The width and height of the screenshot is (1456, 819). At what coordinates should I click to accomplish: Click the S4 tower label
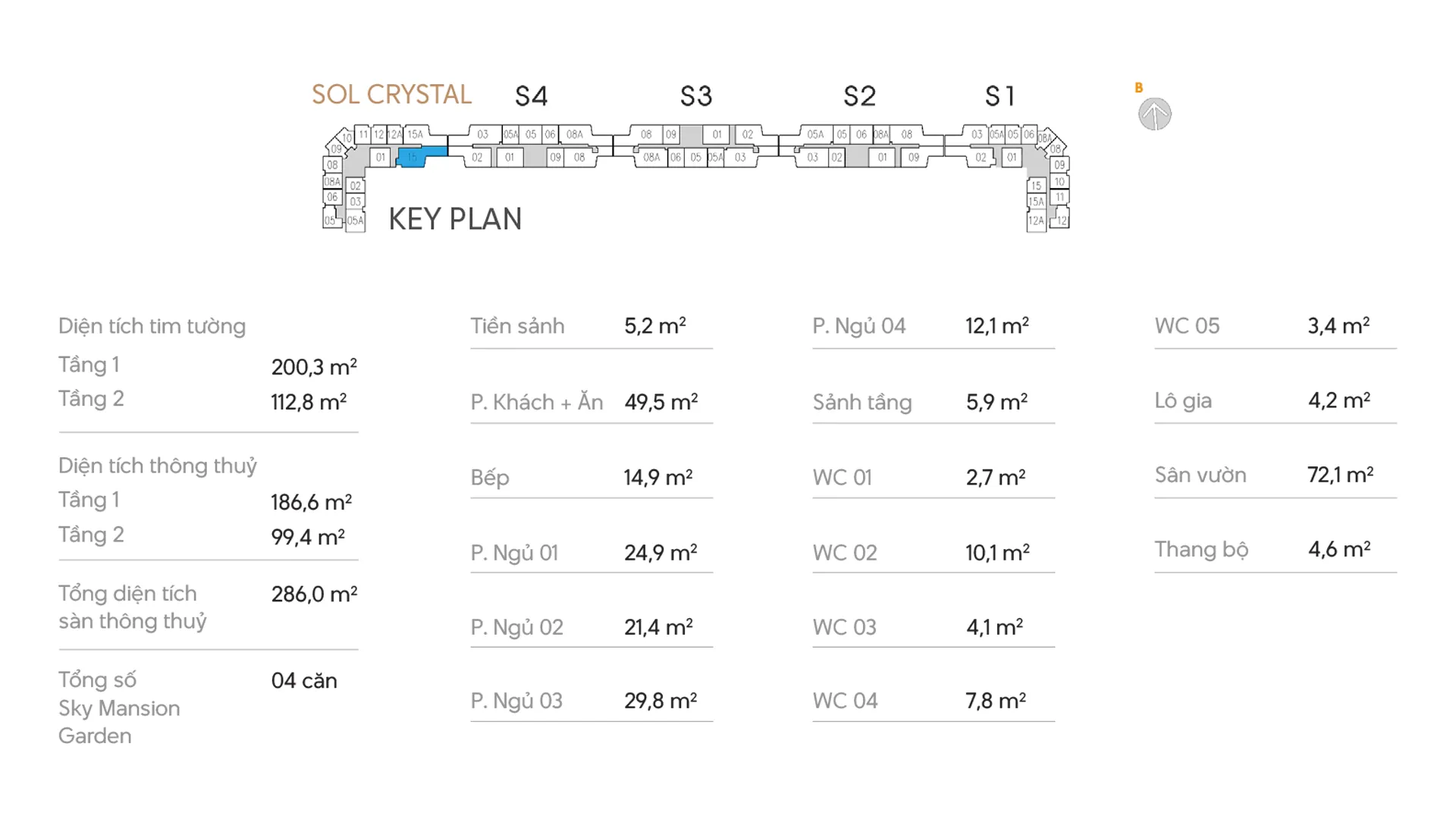(x=531, y=96)
